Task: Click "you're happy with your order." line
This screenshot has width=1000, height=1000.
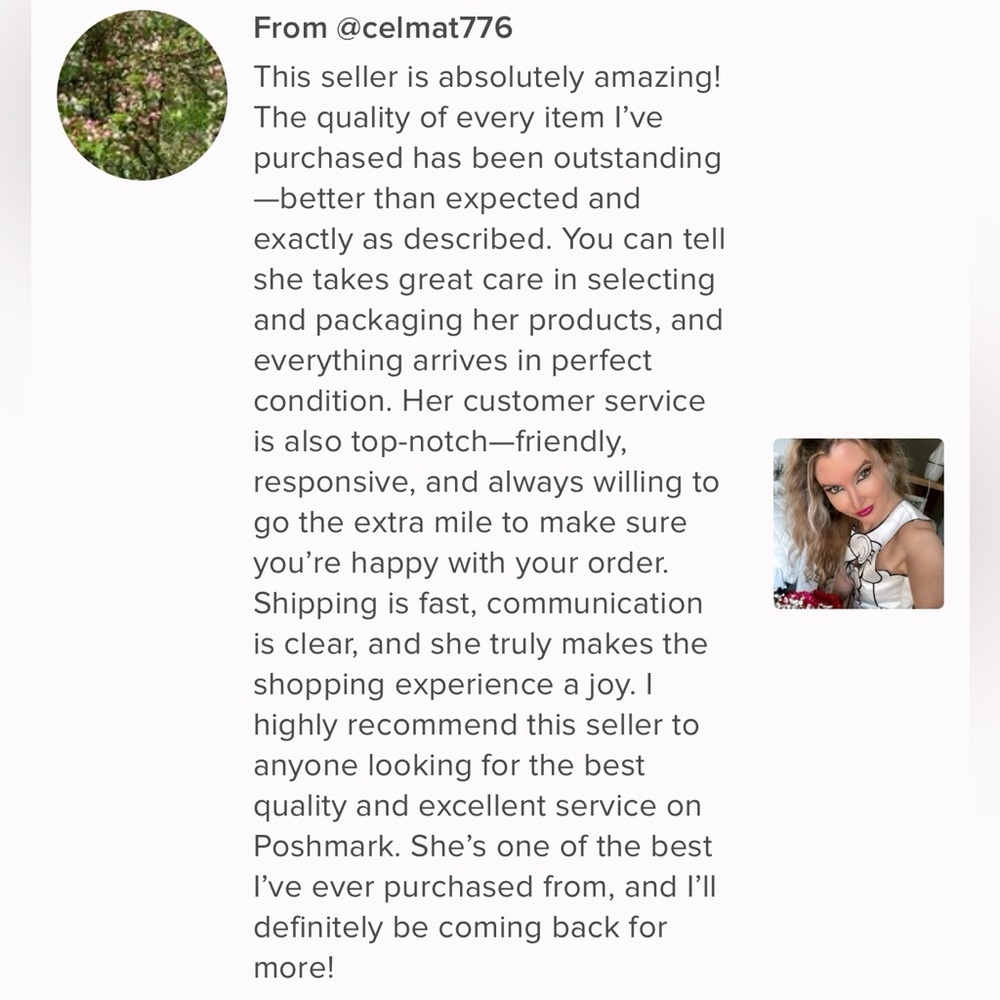Action: tap(461, 562)
